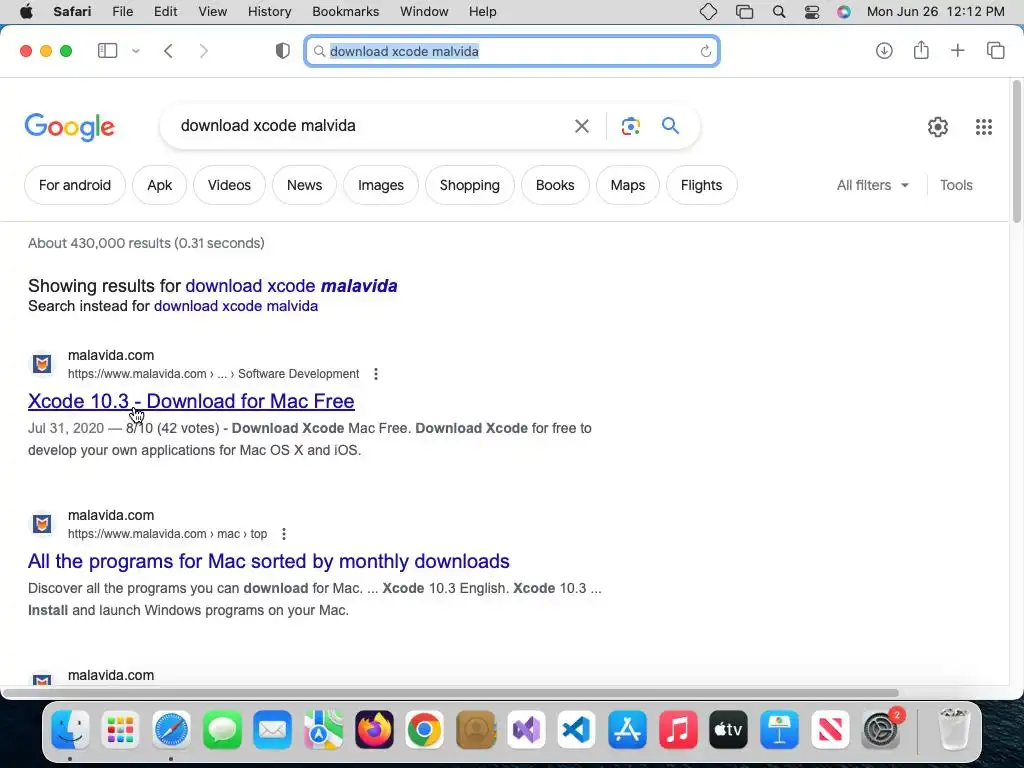Open the Help menu

point(483,12)
